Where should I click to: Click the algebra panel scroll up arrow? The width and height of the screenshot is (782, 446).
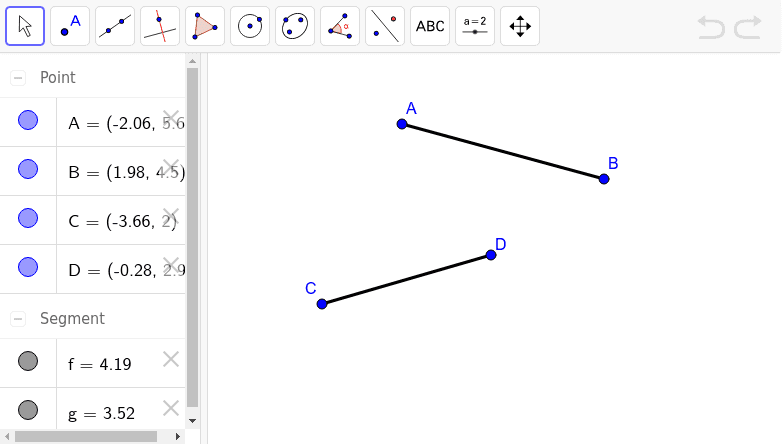click(x=193, y=61)
